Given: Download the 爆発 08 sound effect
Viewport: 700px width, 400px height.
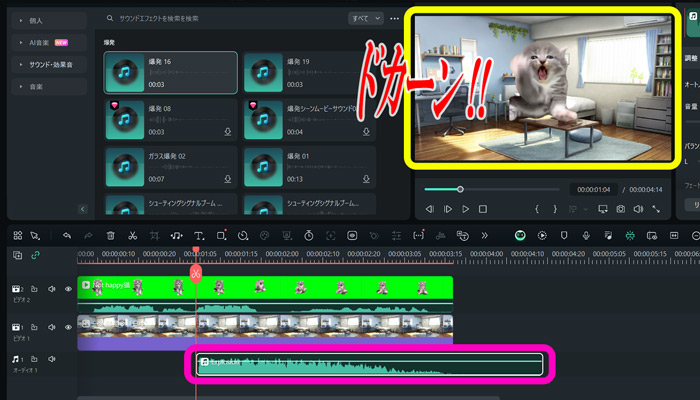Looking at the screenshot, I should click(228, 132).
